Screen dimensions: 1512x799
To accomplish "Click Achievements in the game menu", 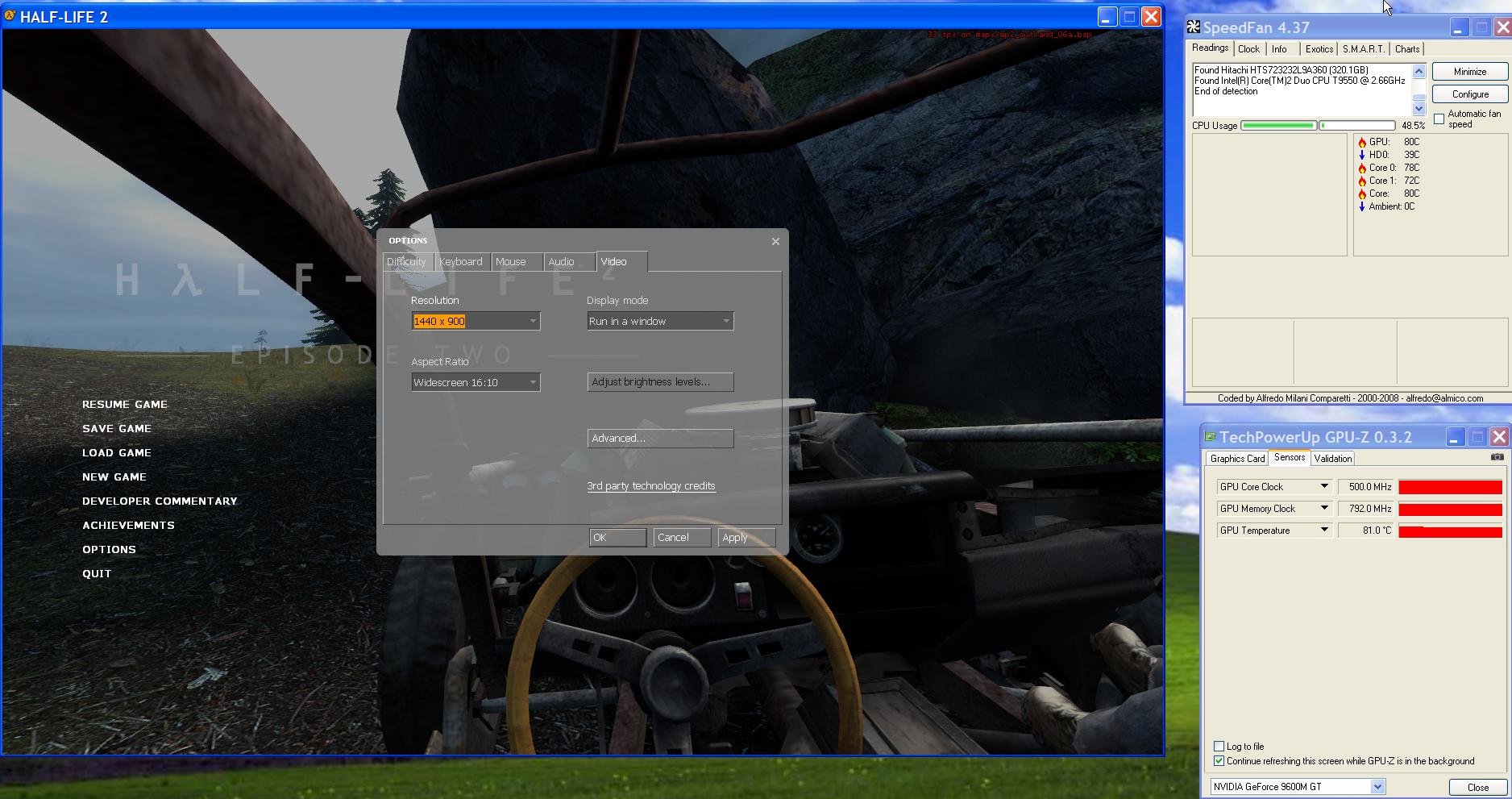I will click(128, 526).
